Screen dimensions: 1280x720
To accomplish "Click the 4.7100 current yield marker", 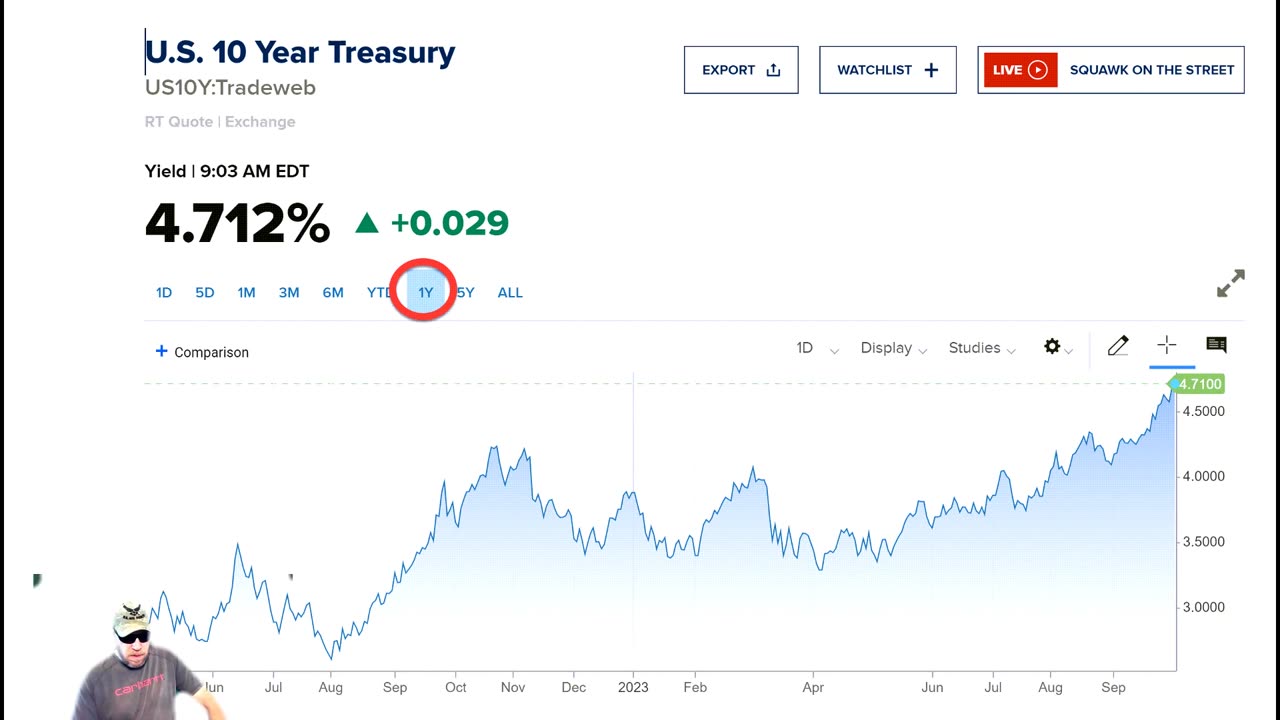I will 1199,384.
